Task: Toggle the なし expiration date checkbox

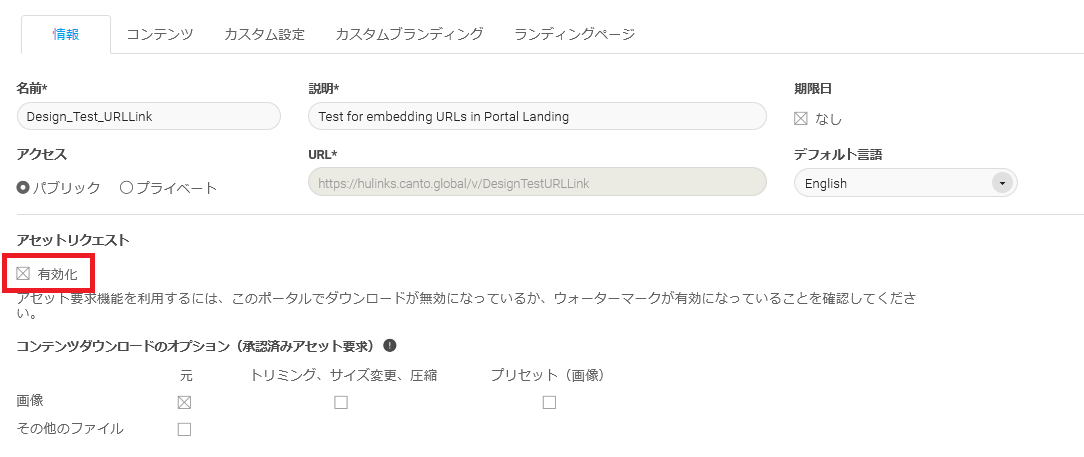Action: 801,118
